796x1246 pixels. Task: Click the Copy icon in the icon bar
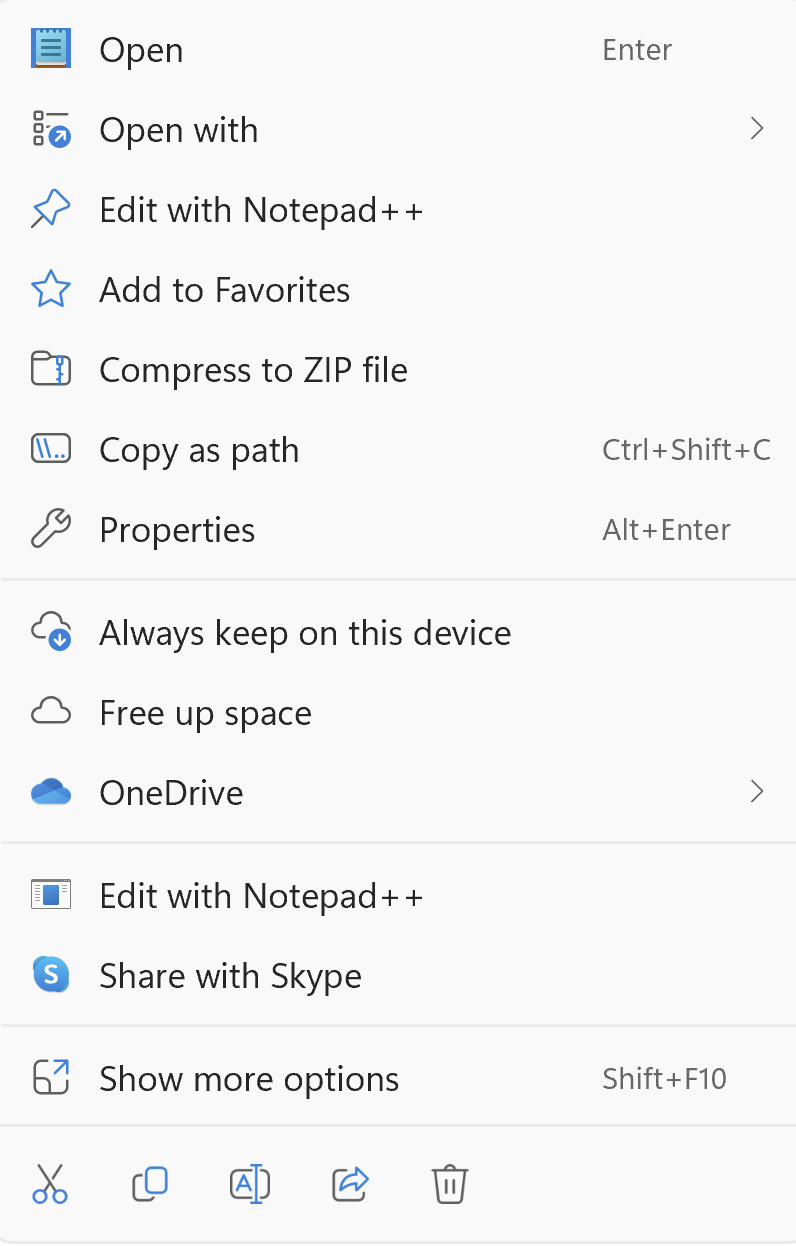pyautogui.click(x=149, y=1184)
